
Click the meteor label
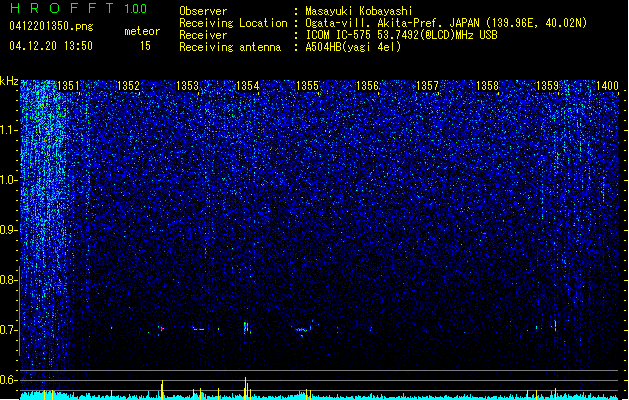142,31
